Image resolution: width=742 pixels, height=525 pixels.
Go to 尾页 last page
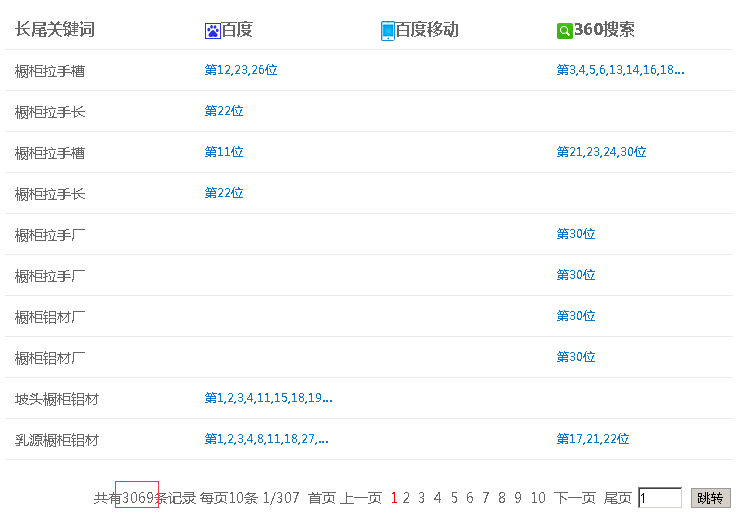click(618, 498)
